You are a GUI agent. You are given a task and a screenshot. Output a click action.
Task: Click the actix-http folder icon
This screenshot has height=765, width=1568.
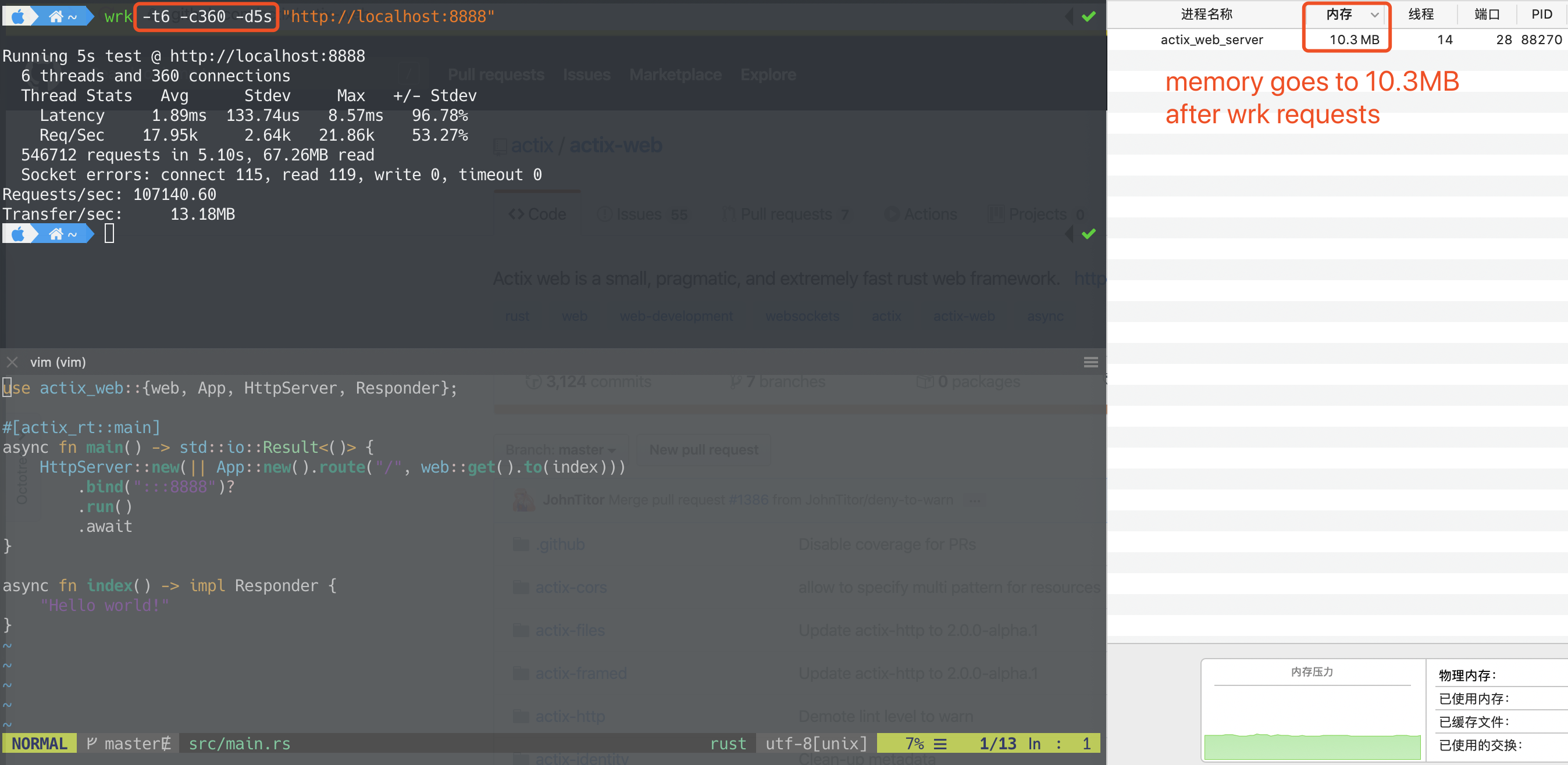pyautogui.click(x=521, y=716)
